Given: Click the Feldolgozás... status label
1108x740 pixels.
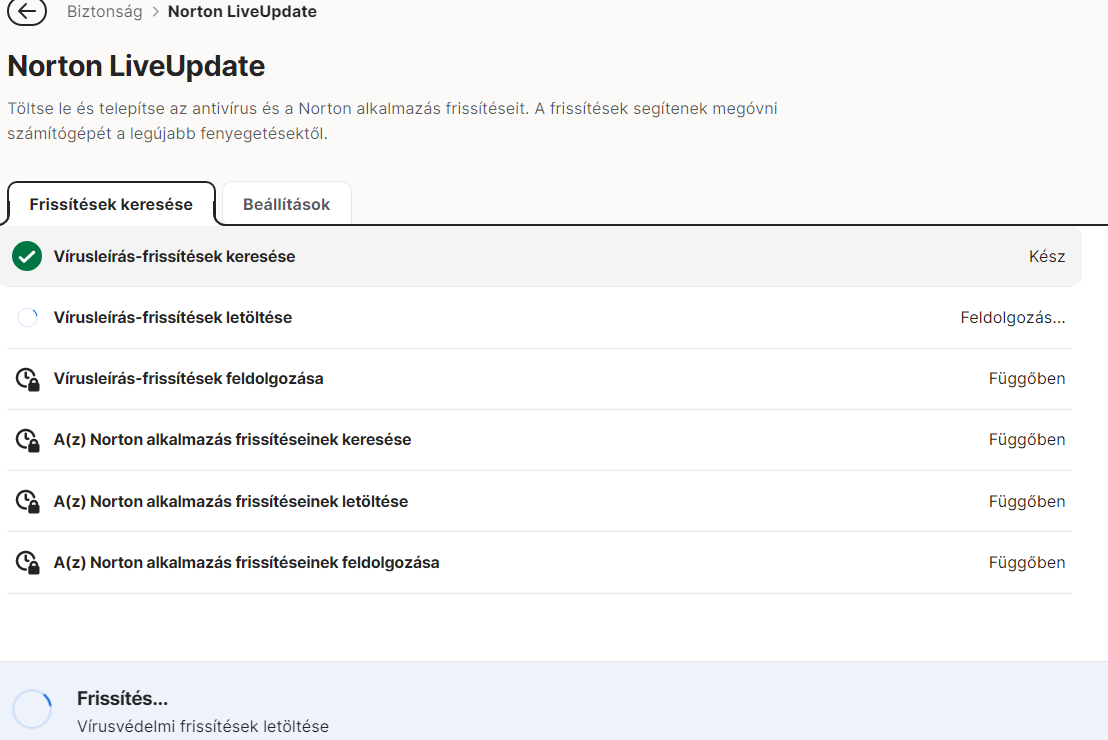Looking at the screenshot, I should pyautogui.click(x=1013, y=318).
